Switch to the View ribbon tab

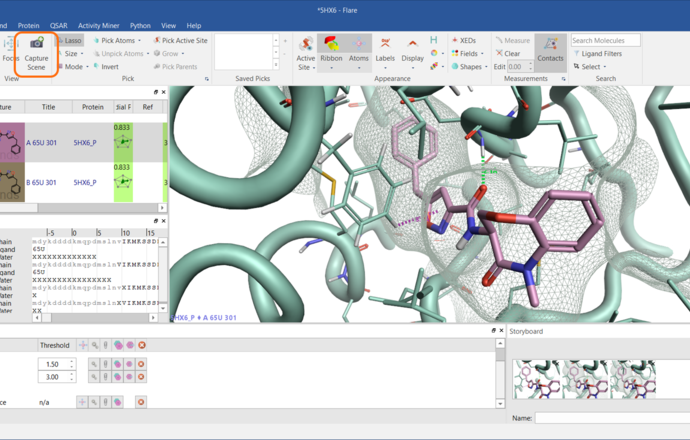click(x=168, y=26)
